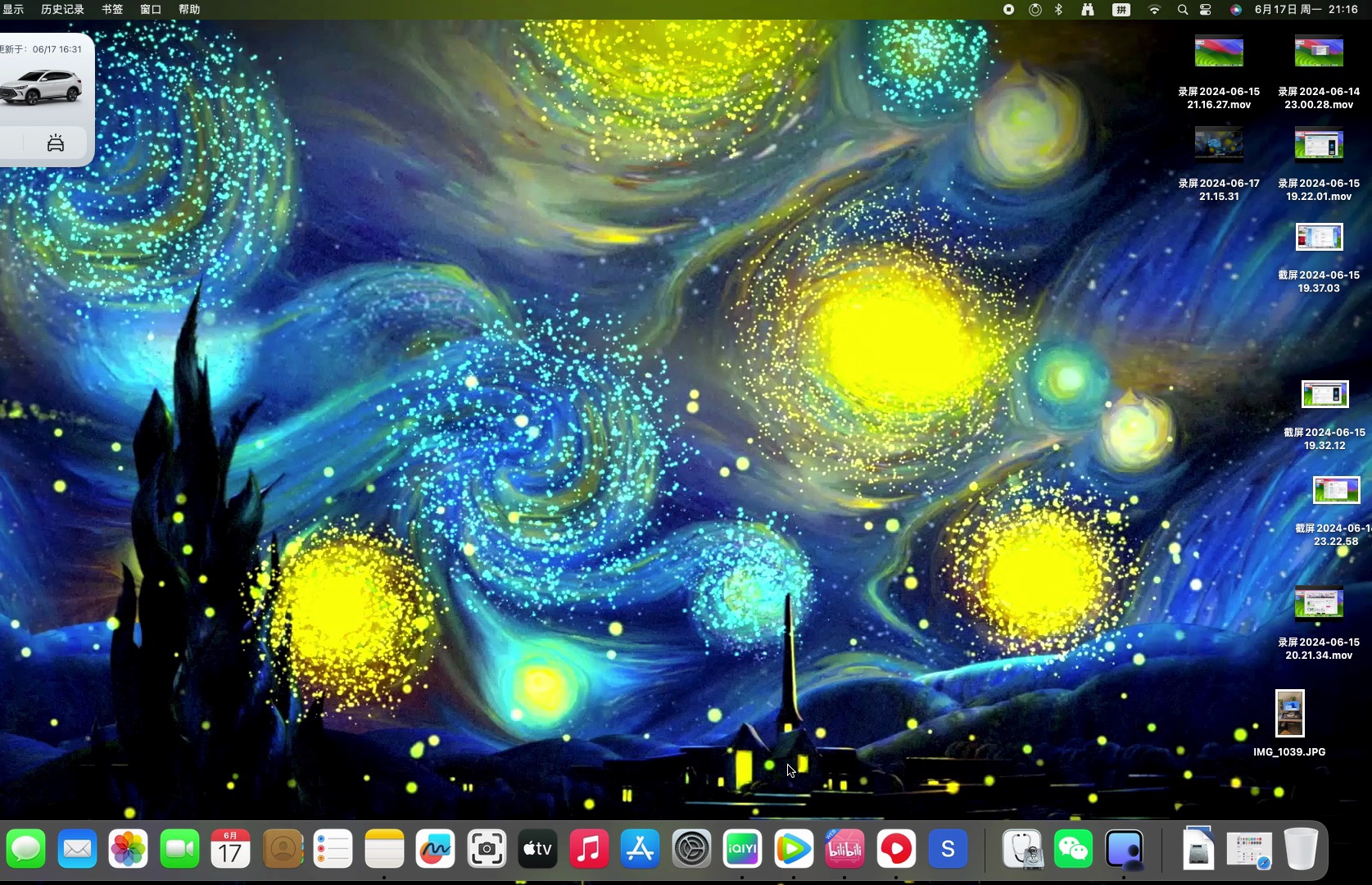Click the car icon button in the widget

[56, 143]
